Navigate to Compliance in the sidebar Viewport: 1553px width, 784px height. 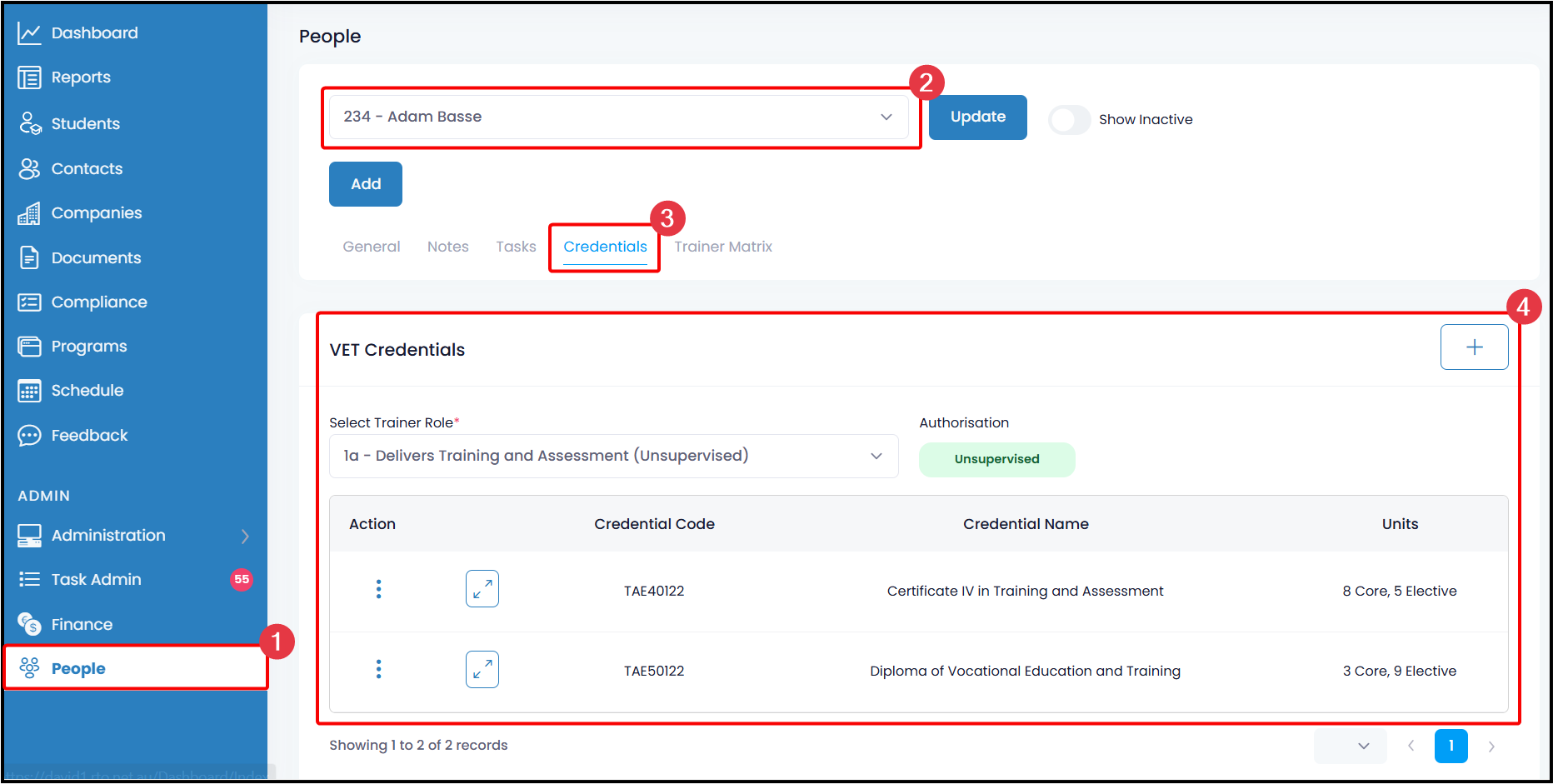pos(99,302)
